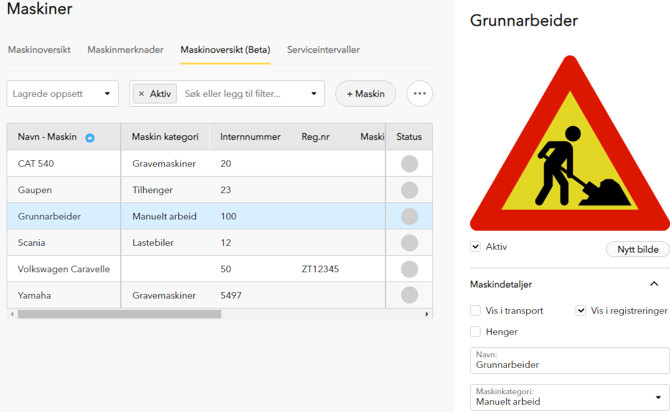The image size is (670, 412).
Task: Remove the Aktiv filter chip with x
Action: [x=141, y=94]
